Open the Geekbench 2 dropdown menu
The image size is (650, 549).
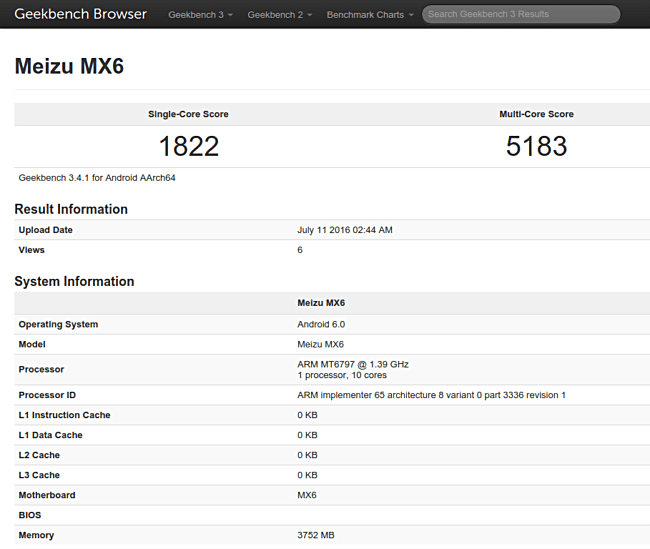279,15
